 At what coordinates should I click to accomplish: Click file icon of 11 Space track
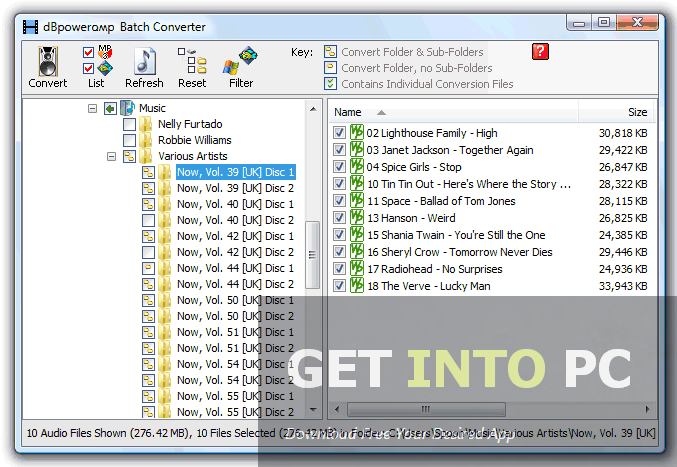(357, 201)
